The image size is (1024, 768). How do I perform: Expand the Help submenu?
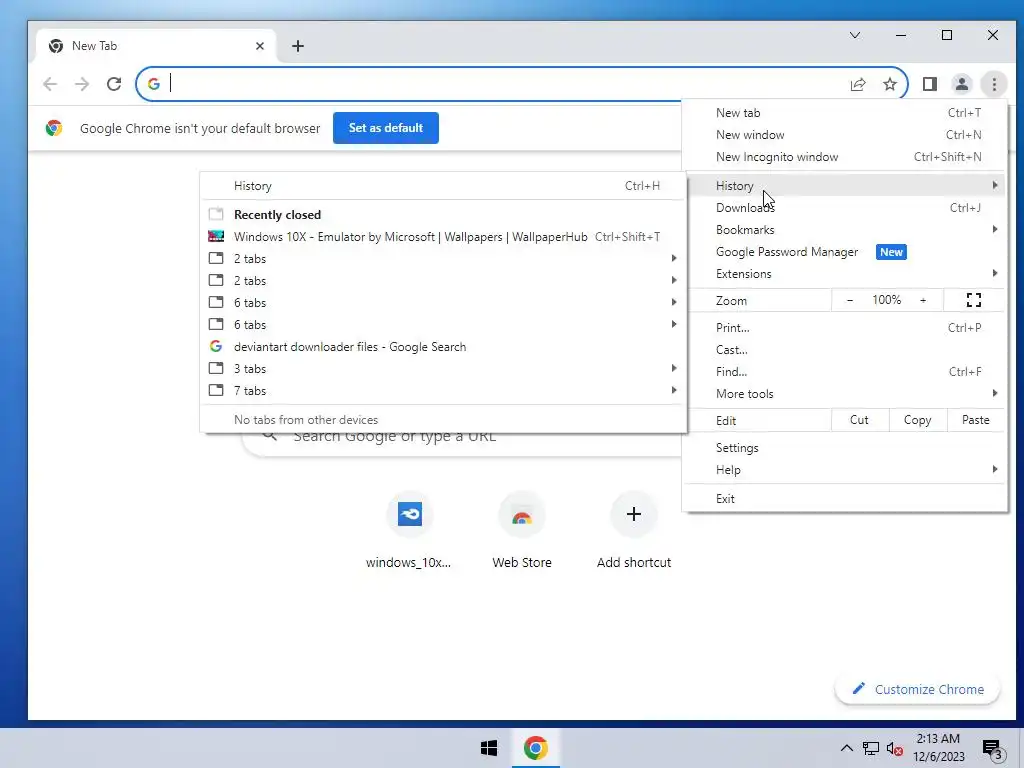click(x=844, y=470)
